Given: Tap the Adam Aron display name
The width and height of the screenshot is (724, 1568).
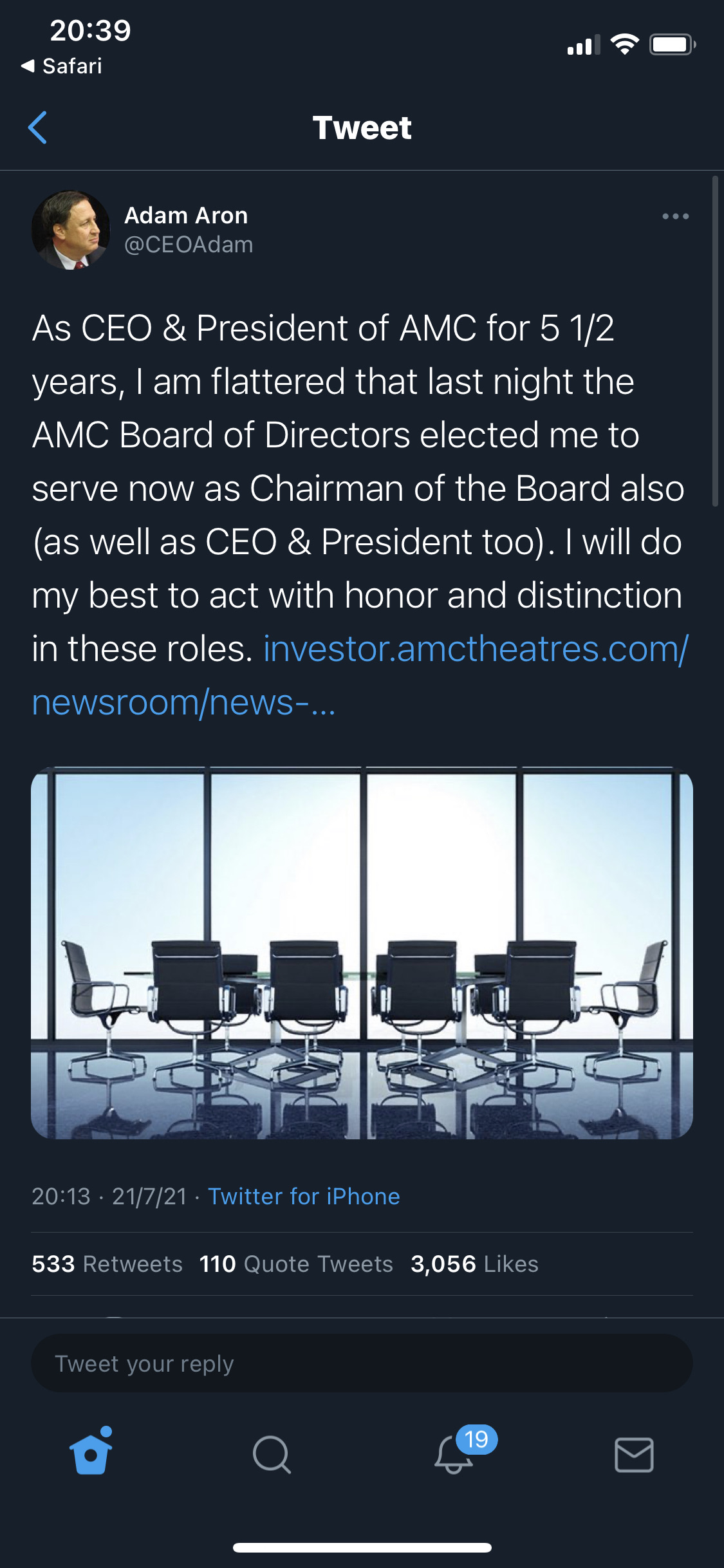Looking at the screenshot, I should [x=186, y=215].
